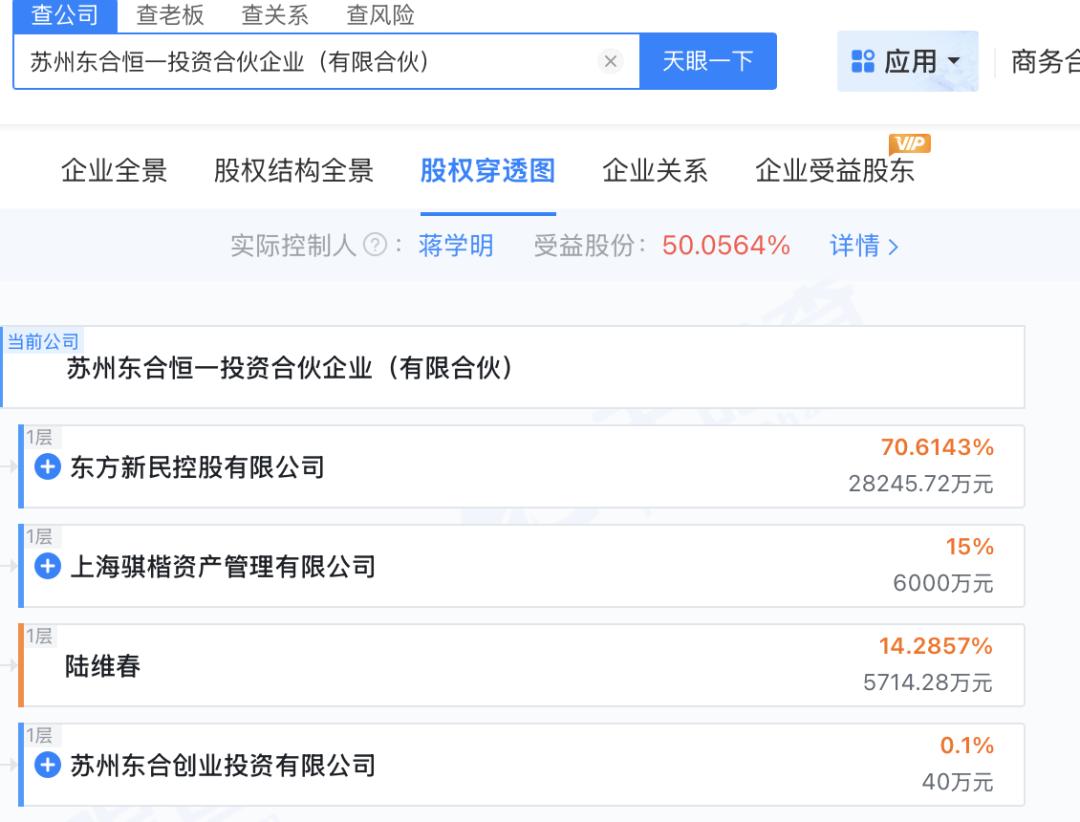This screenshot has width=1080, height=822.
Task: Open the 企业全景 tab
Action: click(114, 170)
